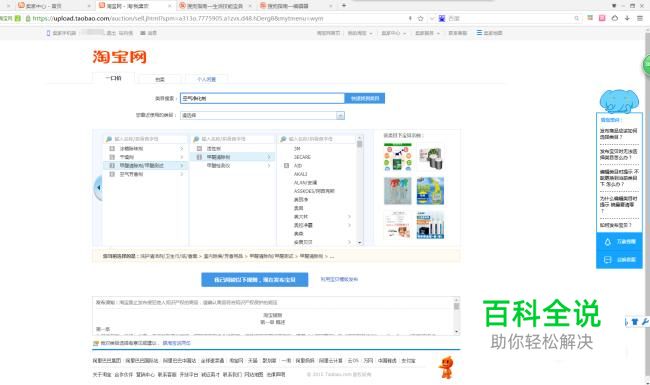Select the AKALI brand
Viewport: 650px width, 385px height.
point(301,174)
